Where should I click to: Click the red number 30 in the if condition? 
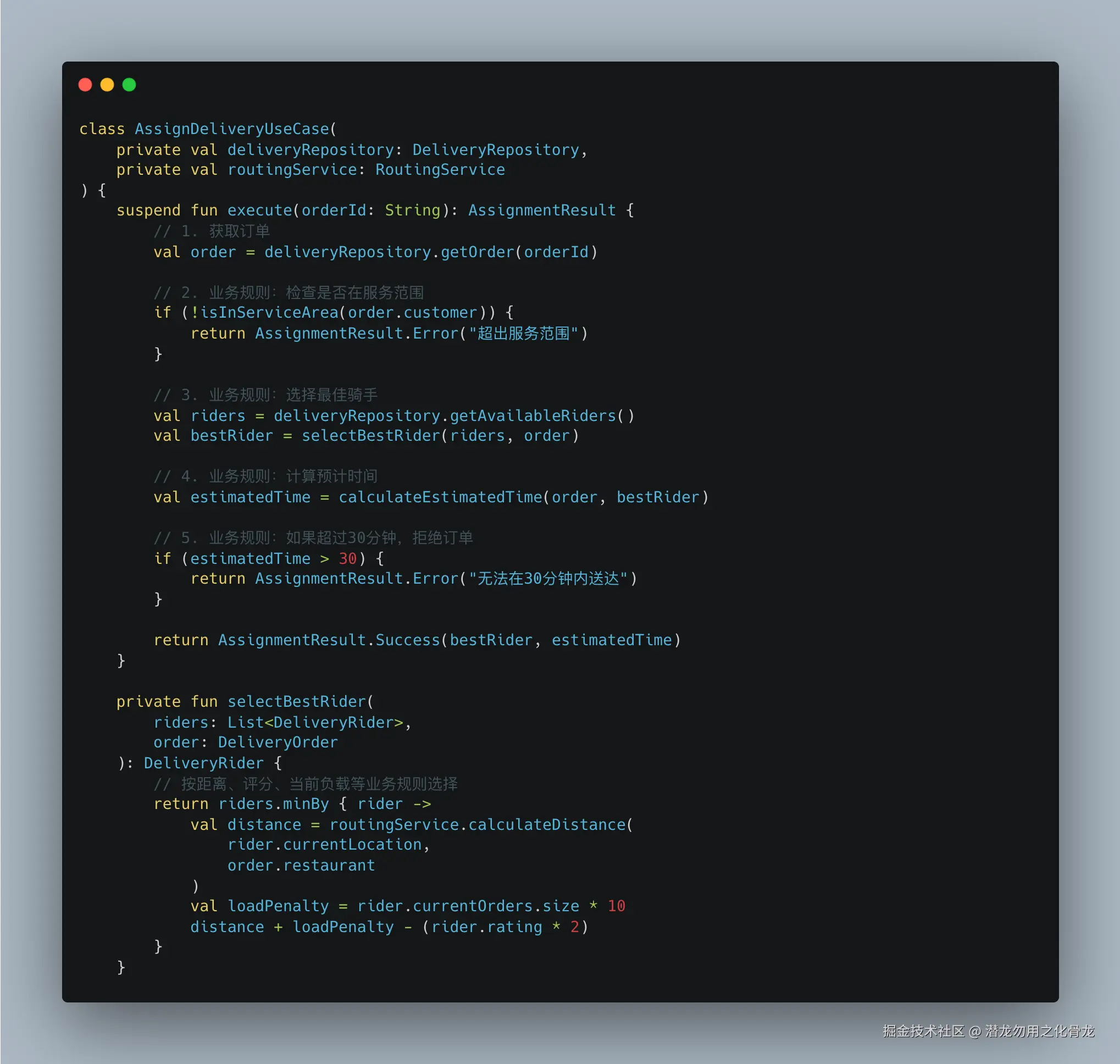(x=347, y=559)
